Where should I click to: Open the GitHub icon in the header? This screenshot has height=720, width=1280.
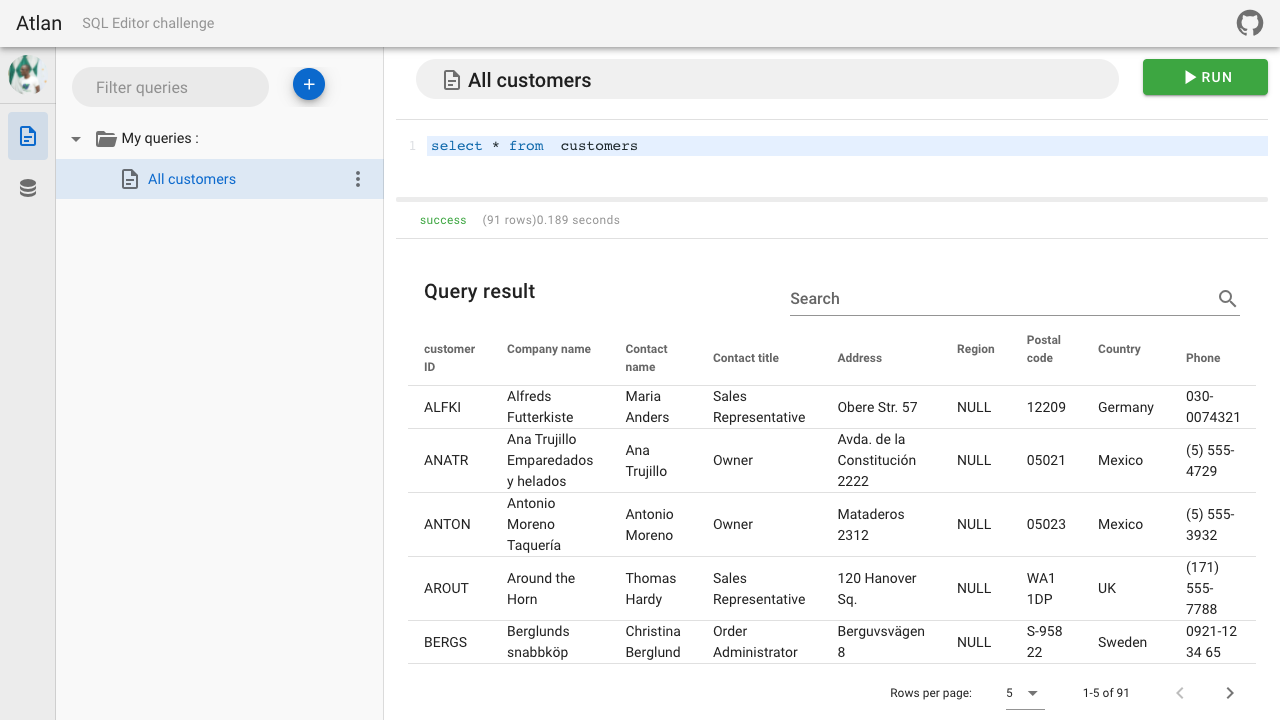(x=1250, y=22)
